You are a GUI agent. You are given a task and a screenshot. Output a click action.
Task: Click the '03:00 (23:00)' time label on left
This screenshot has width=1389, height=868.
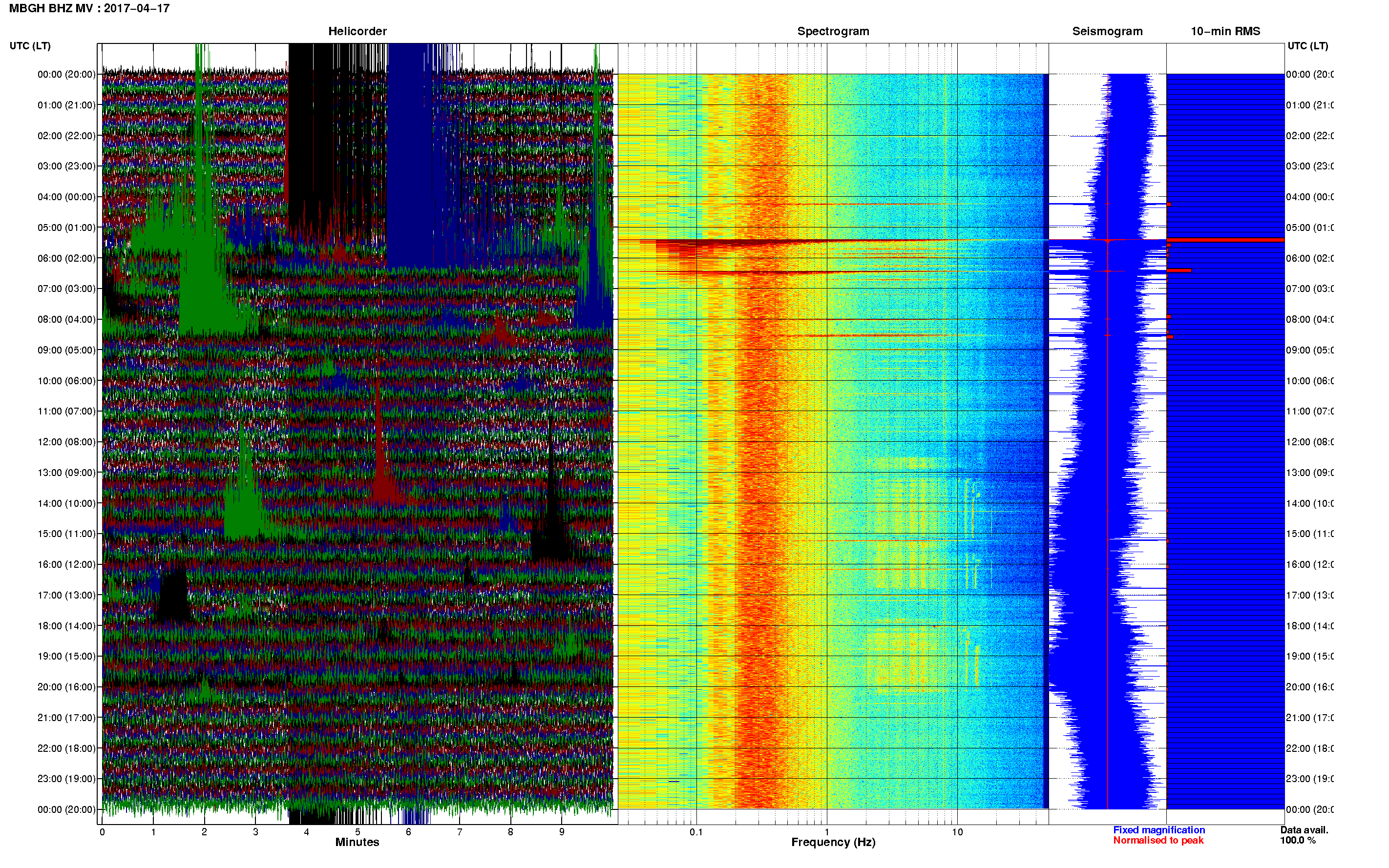point(66,166)
